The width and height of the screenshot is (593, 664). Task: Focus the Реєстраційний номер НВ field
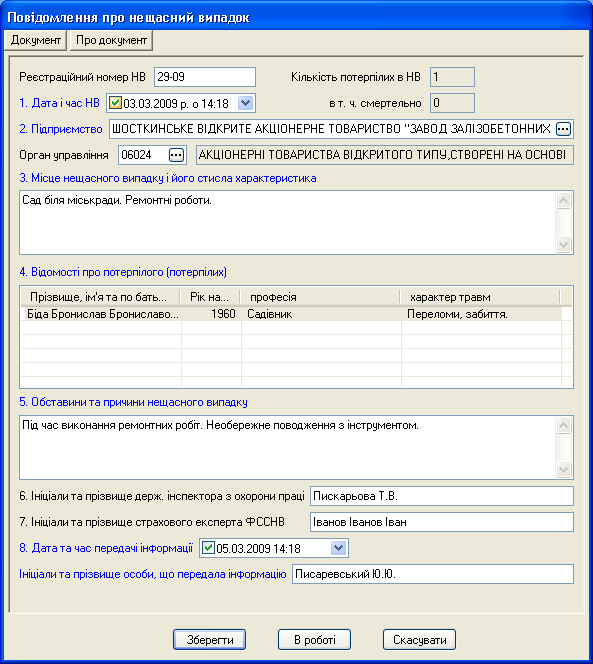pyautogui.click(x=205, y=77)
